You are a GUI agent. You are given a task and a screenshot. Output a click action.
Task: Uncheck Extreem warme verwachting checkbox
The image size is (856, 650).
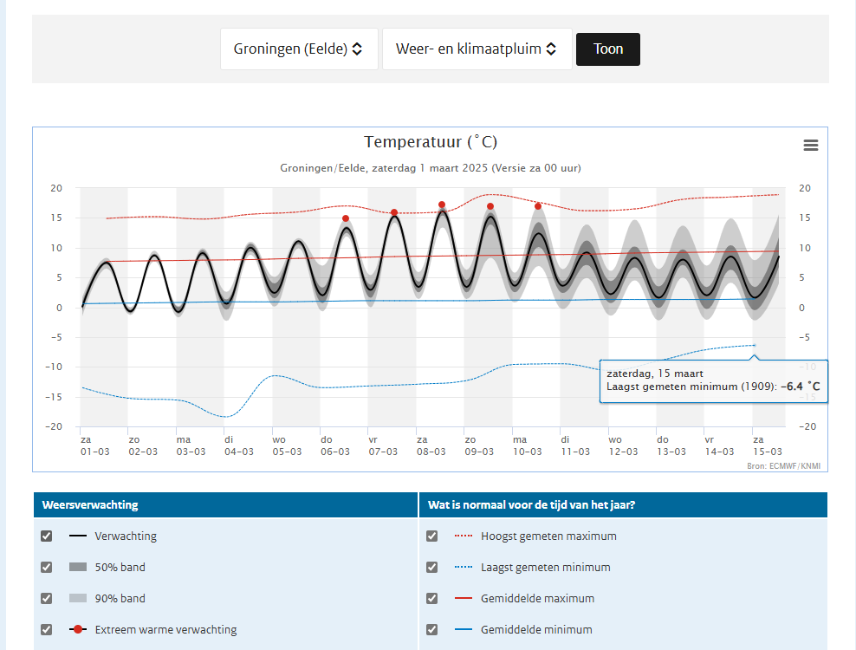tap(46, 629)
